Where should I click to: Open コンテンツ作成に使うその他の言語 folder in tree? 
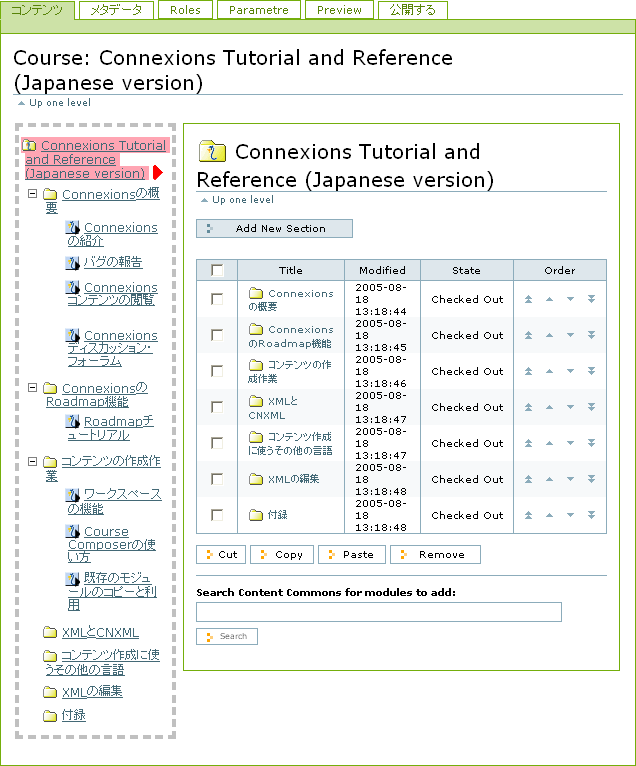(x=102, y=662)
